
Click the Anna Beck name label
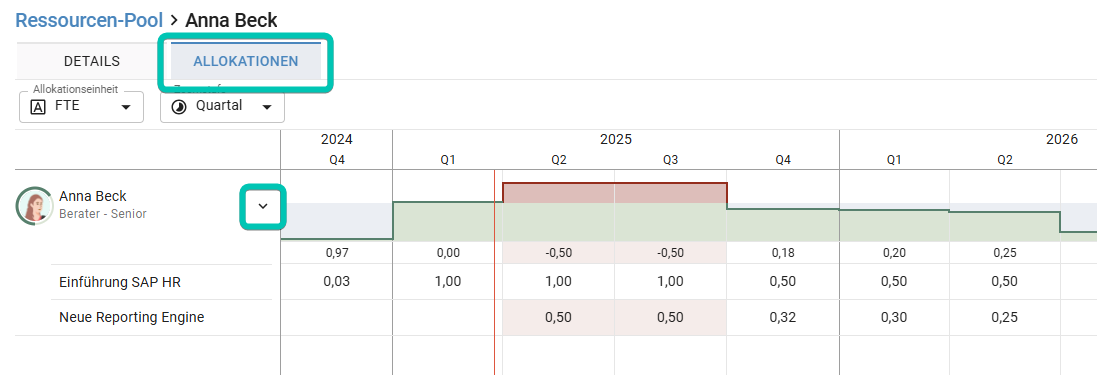pyautogui.click(x=93, y=197)
